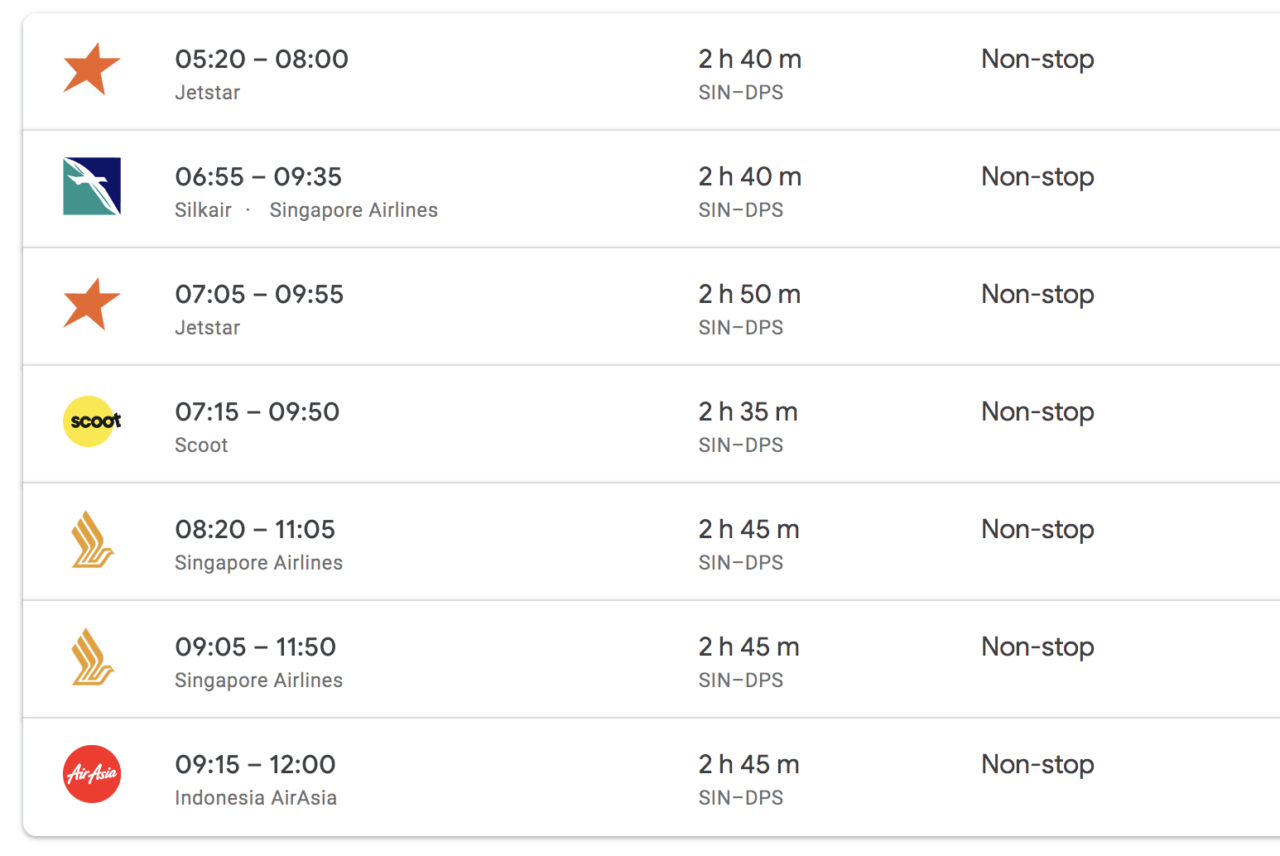The height and width of the screenshot is (856, 1280).
Task: Select the 06:55 – 09:35 Silkair flight
Action: [x=651, y=189]
